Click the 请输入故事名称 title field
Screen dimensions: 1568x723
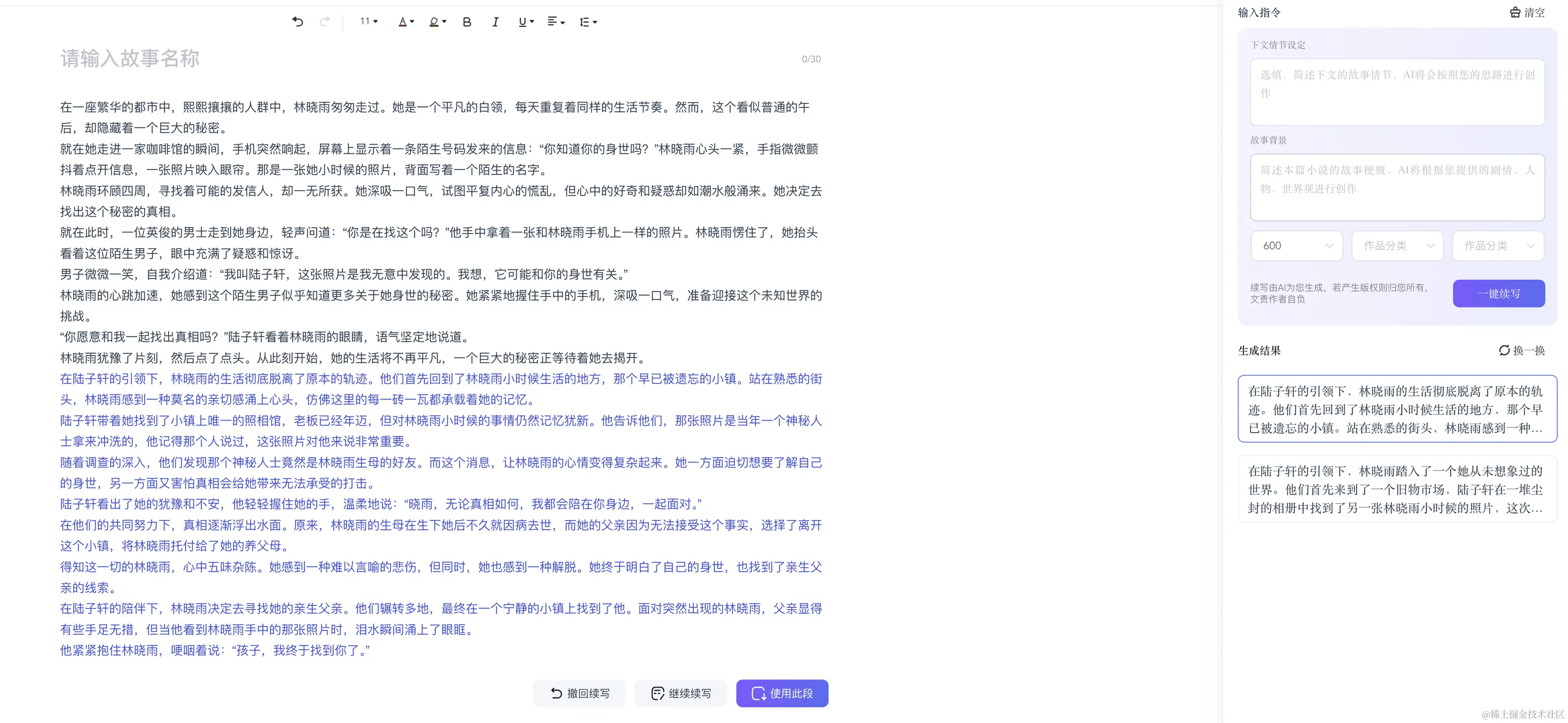click(x=129, y=59)
